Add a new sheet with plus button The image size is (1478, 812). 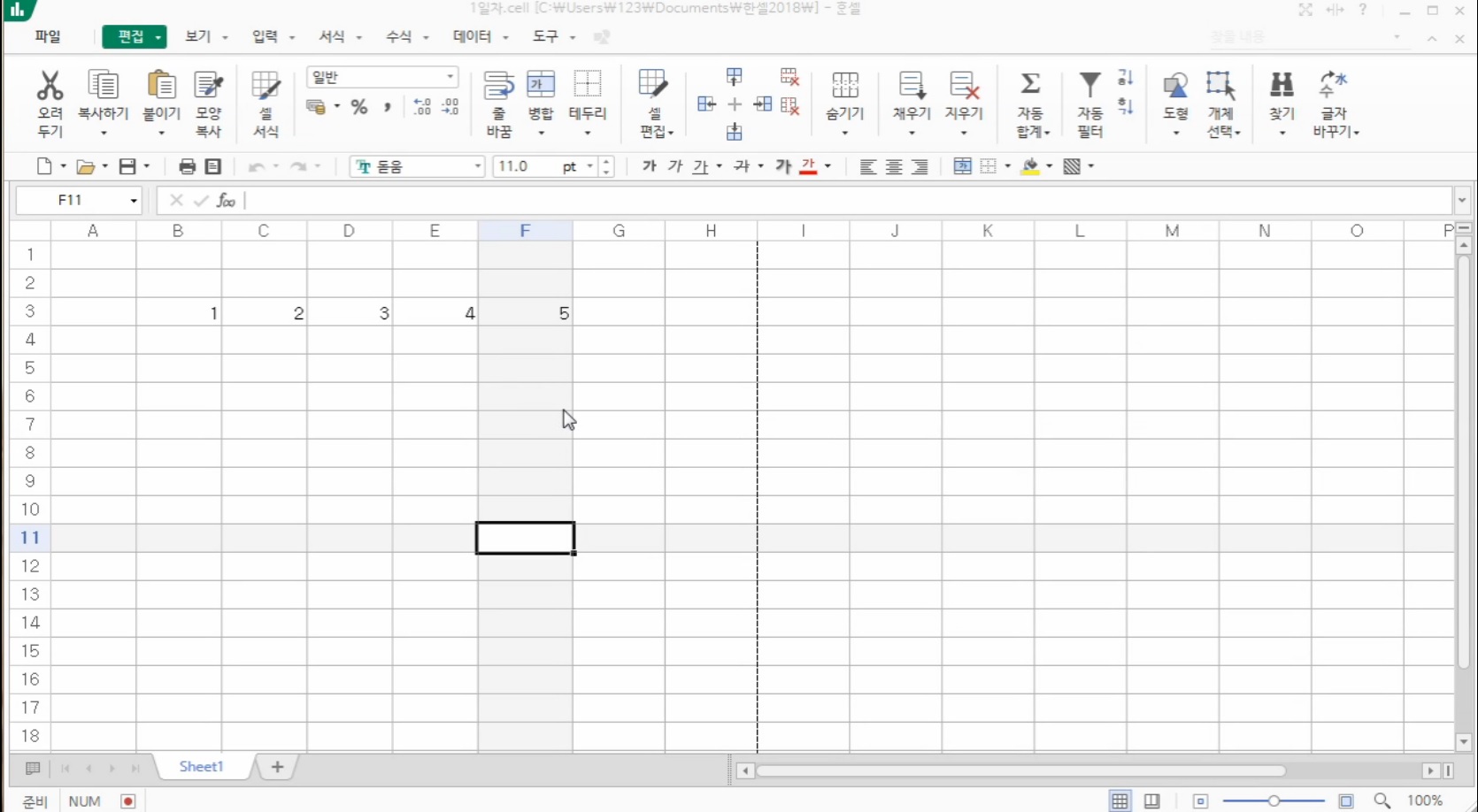[x=277, y=767]
